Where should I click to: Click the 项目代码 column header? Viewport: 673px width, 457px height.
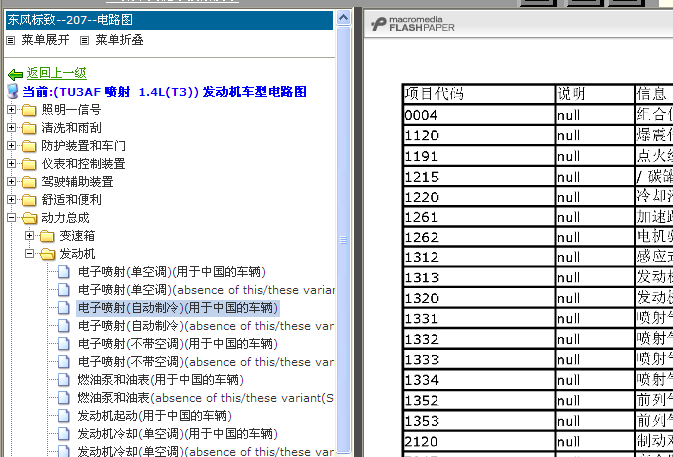pyautogui.click(x=479, y=94)
